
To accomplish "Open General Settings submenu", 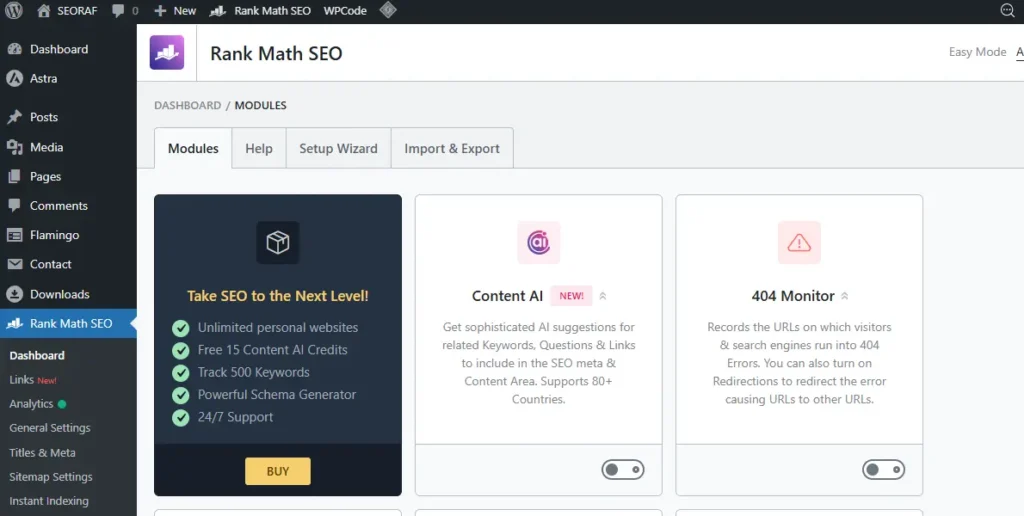I will [50, 428].
